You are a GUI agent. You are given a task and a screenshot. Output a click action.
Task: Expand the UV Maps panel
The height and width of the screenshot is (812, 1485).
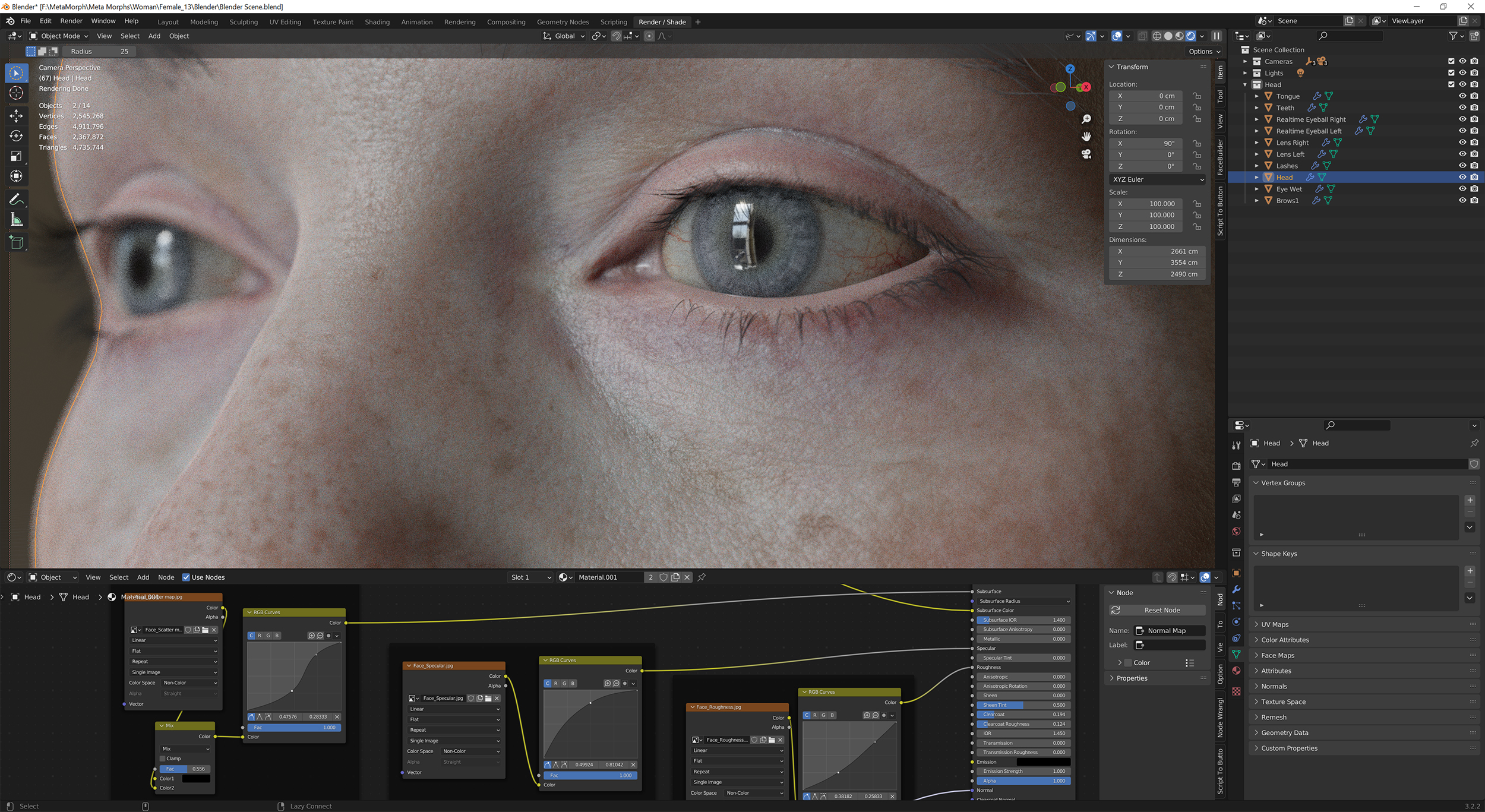[1275, 624]
